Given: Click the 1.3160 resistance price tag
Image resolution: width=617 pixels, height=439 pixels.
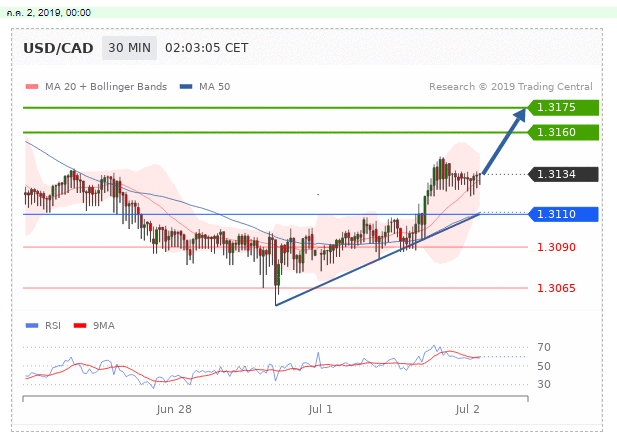Looking at the screenshot, I should coord(563,132).
